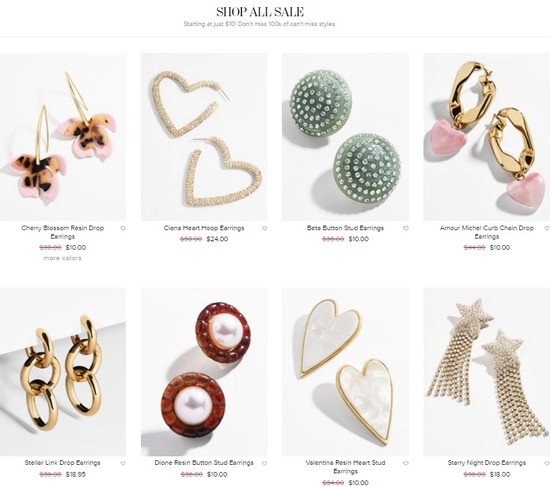Viewport: 550px width, 487px height.
Task: Favorite Starry Night Drop Earrings heart icon
Action: 547,463
